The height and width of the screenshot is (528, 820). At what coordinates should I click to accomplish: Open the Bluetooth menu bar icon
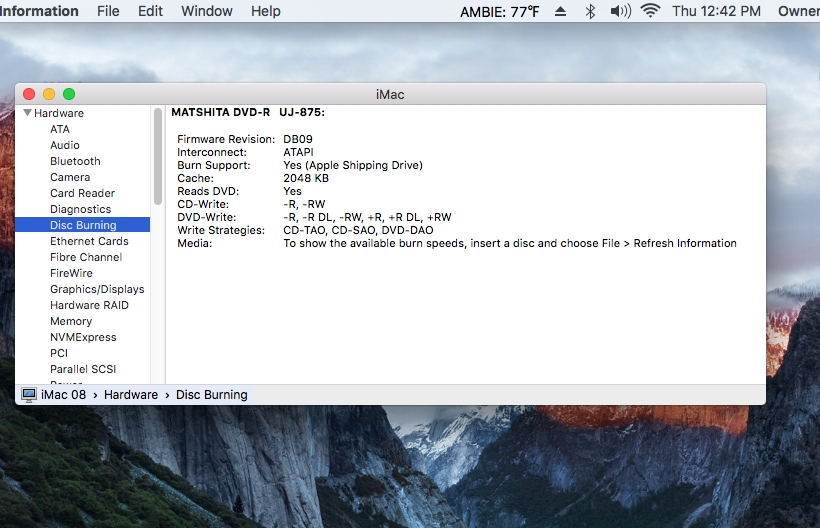click(590, 12)
